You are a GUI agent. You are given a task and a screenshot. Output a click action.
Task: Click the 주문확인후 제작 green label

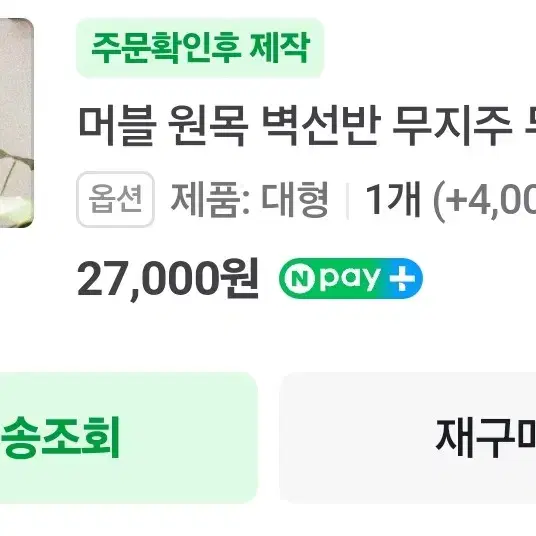pos(200,48)
